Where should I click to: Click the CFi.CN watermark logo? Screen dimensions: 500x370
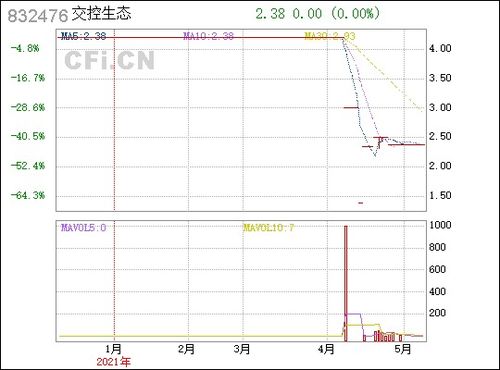[110, 60]
